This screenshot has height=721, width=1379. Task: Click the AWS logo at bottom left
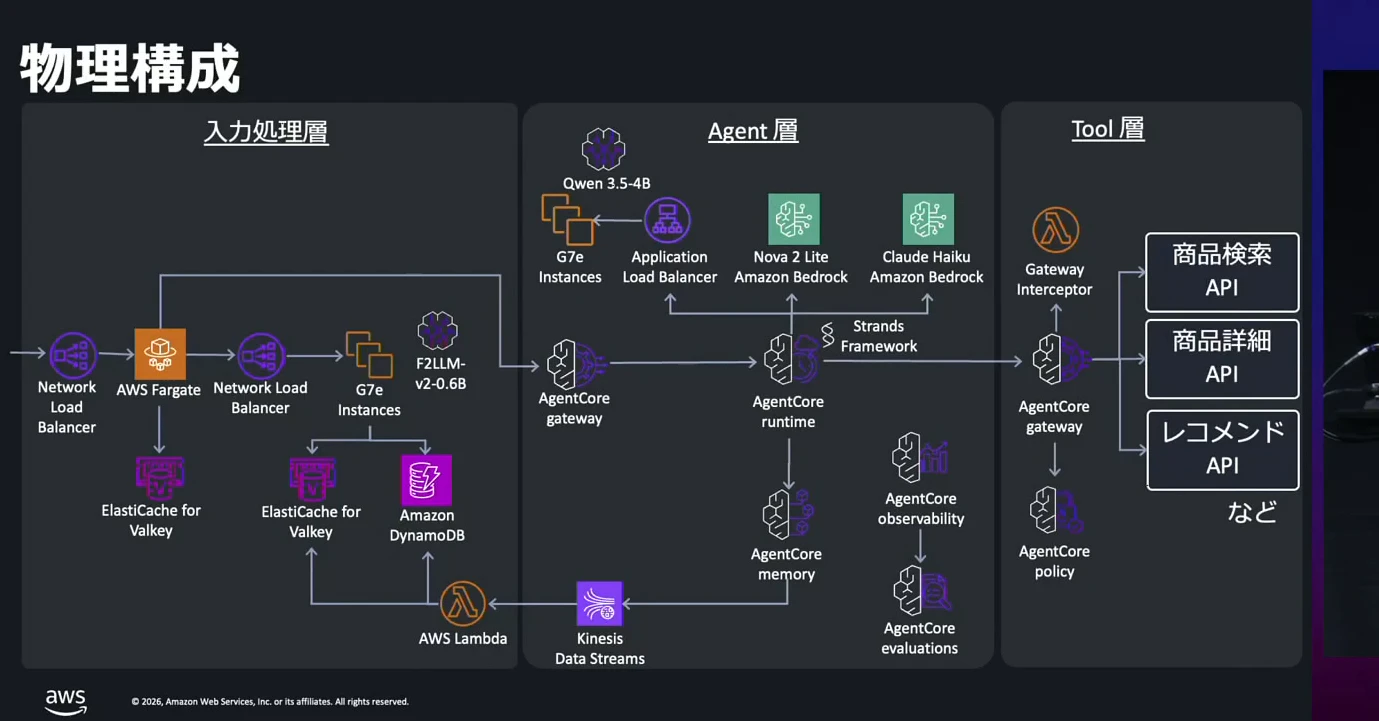(66, 702)
